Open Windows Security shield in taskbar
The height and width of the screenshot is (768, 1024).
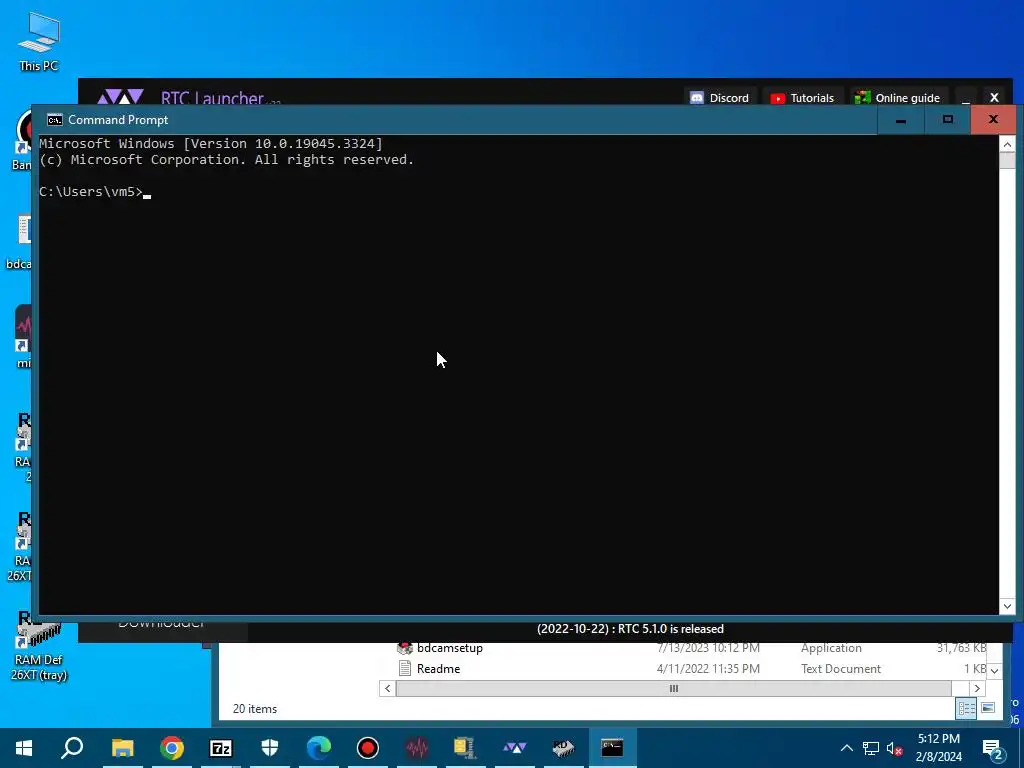[x=270, y=748]
